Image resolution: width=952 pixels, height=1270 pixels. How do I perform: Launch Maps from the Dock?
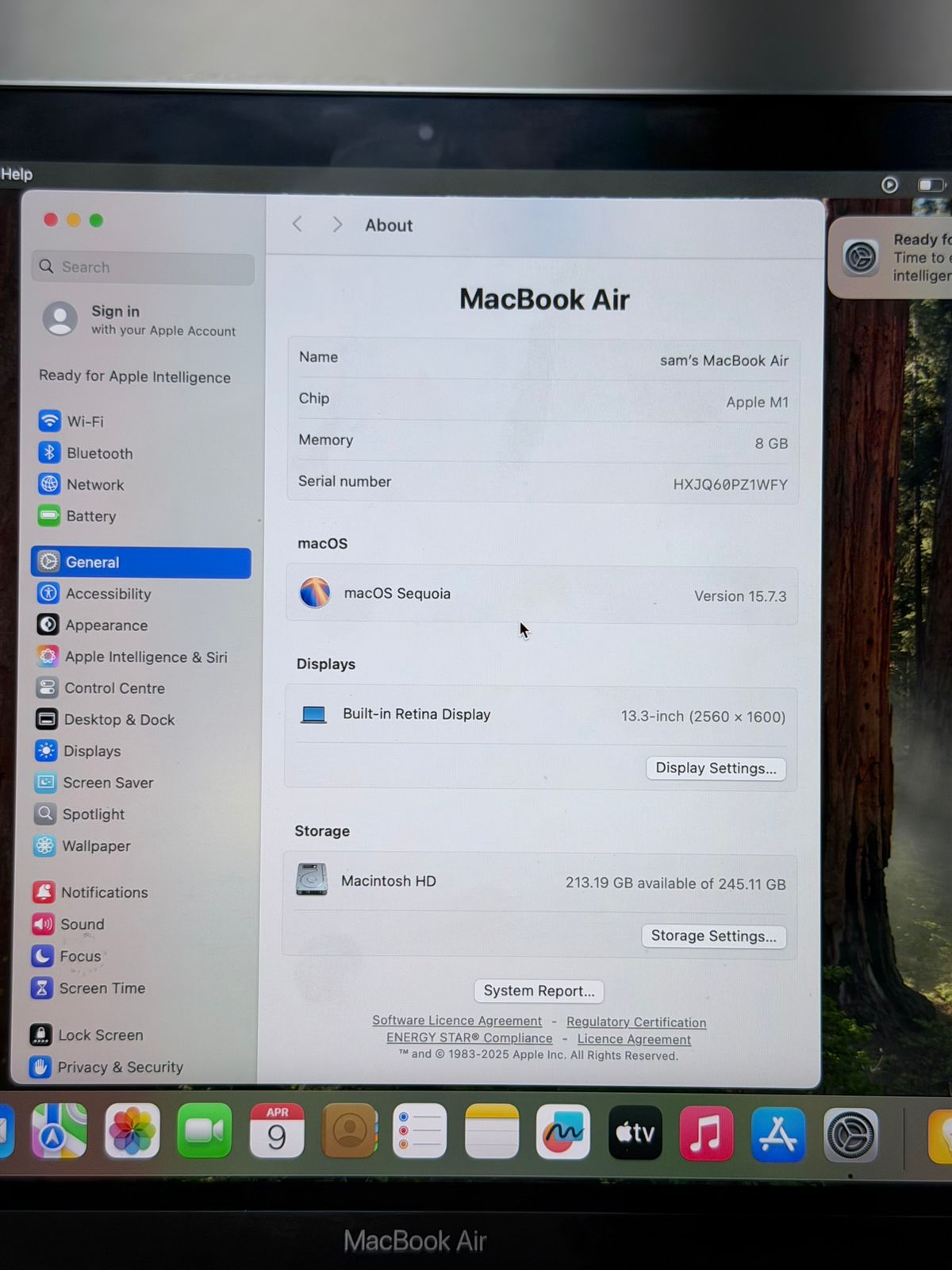point(59,1131)
